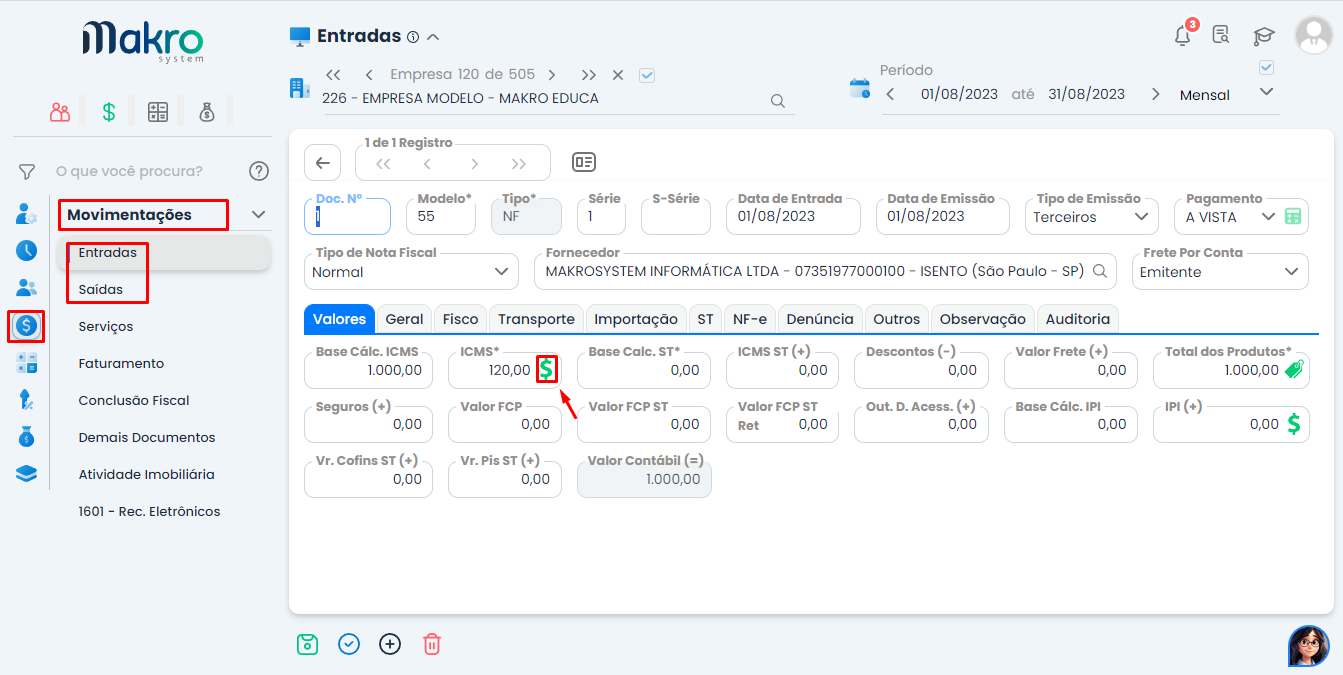Screen dimensions: 1343x675
Task: Open notifications via the bell icon
Action: pyautogui.click(x=1181, y=34)
